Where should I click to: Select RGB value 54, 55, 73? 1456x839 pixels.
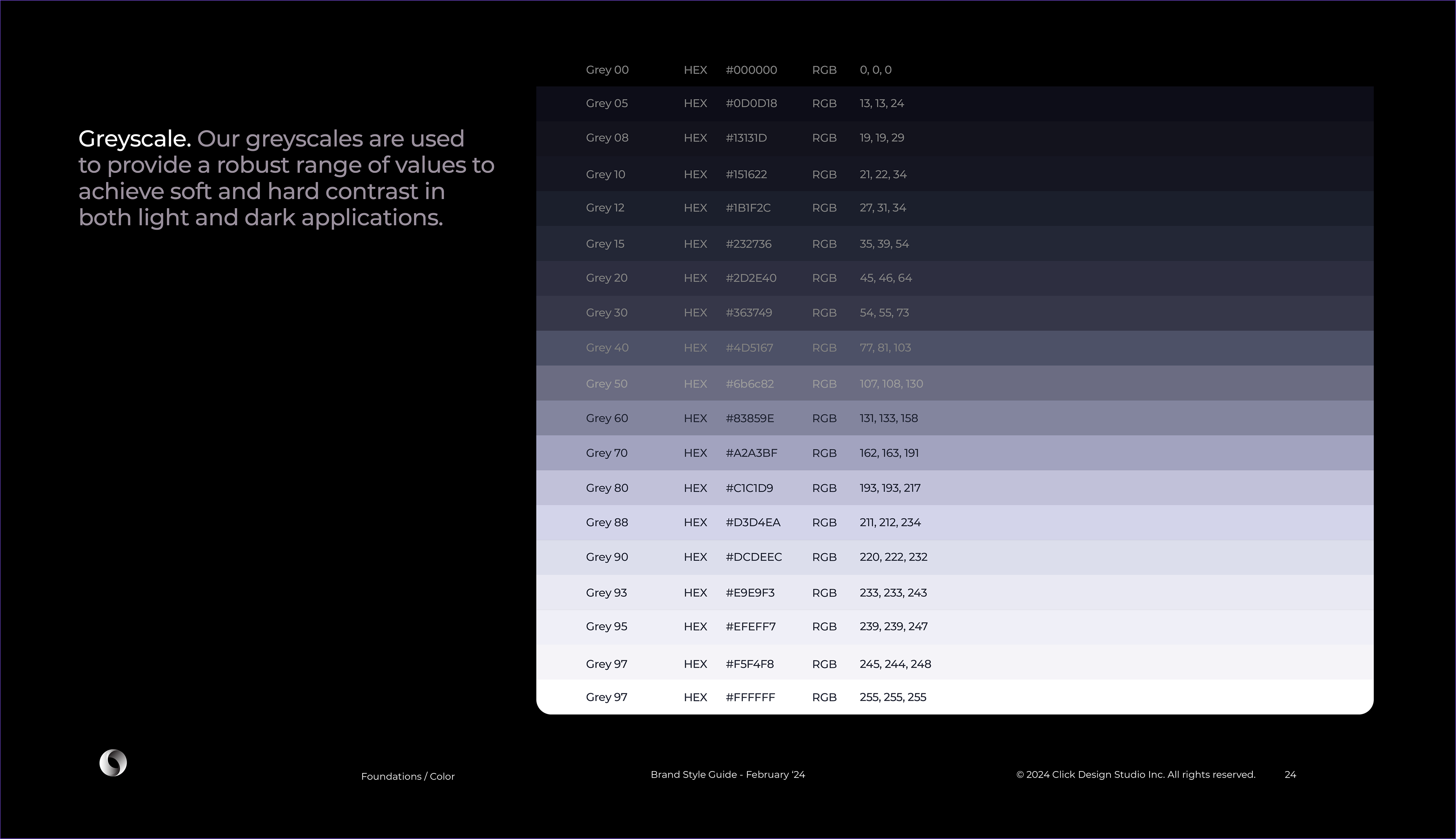click(x=885, y=312)
